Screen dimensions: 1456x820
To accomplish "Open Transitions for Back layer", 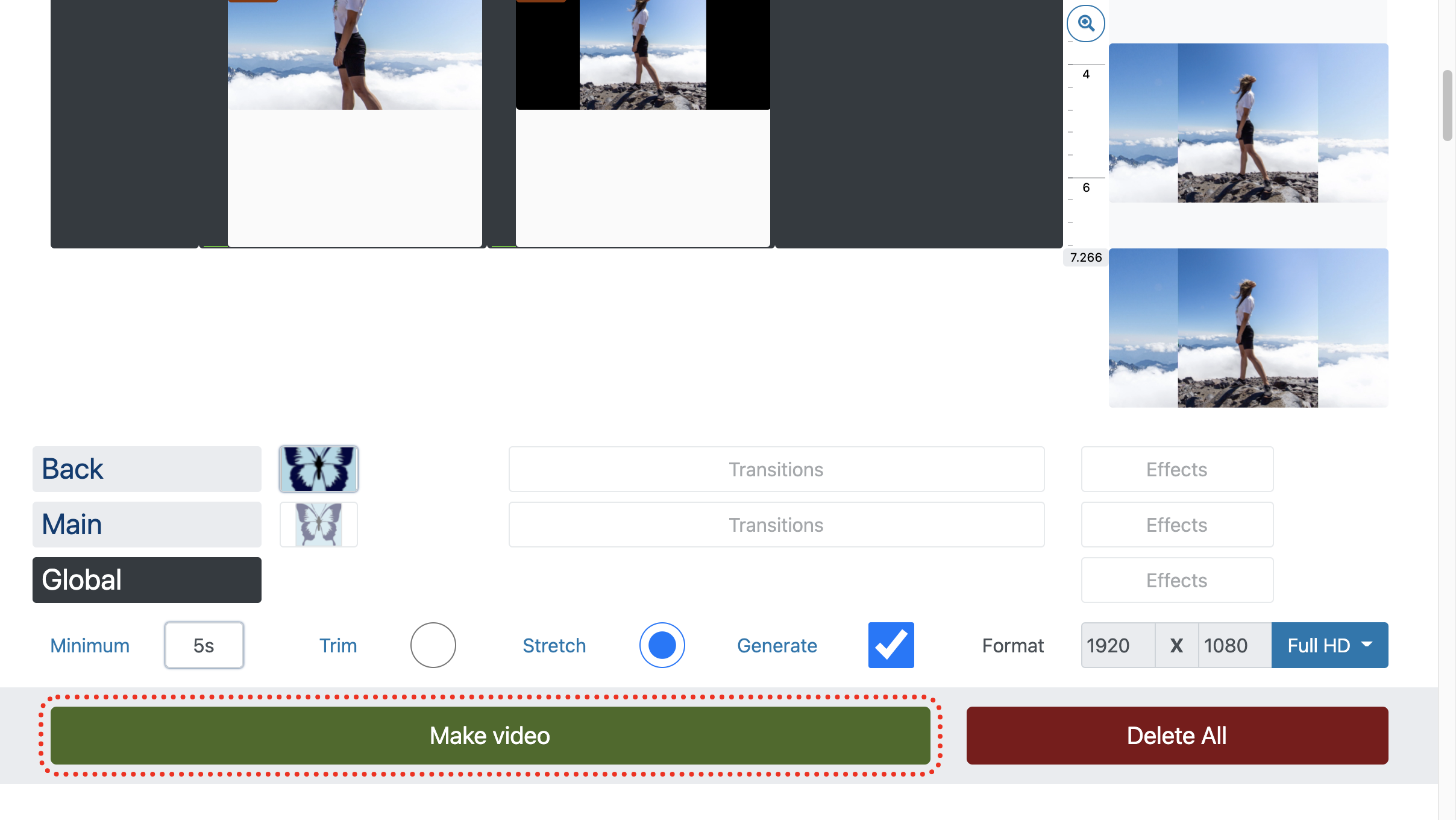I will (776, 468).
